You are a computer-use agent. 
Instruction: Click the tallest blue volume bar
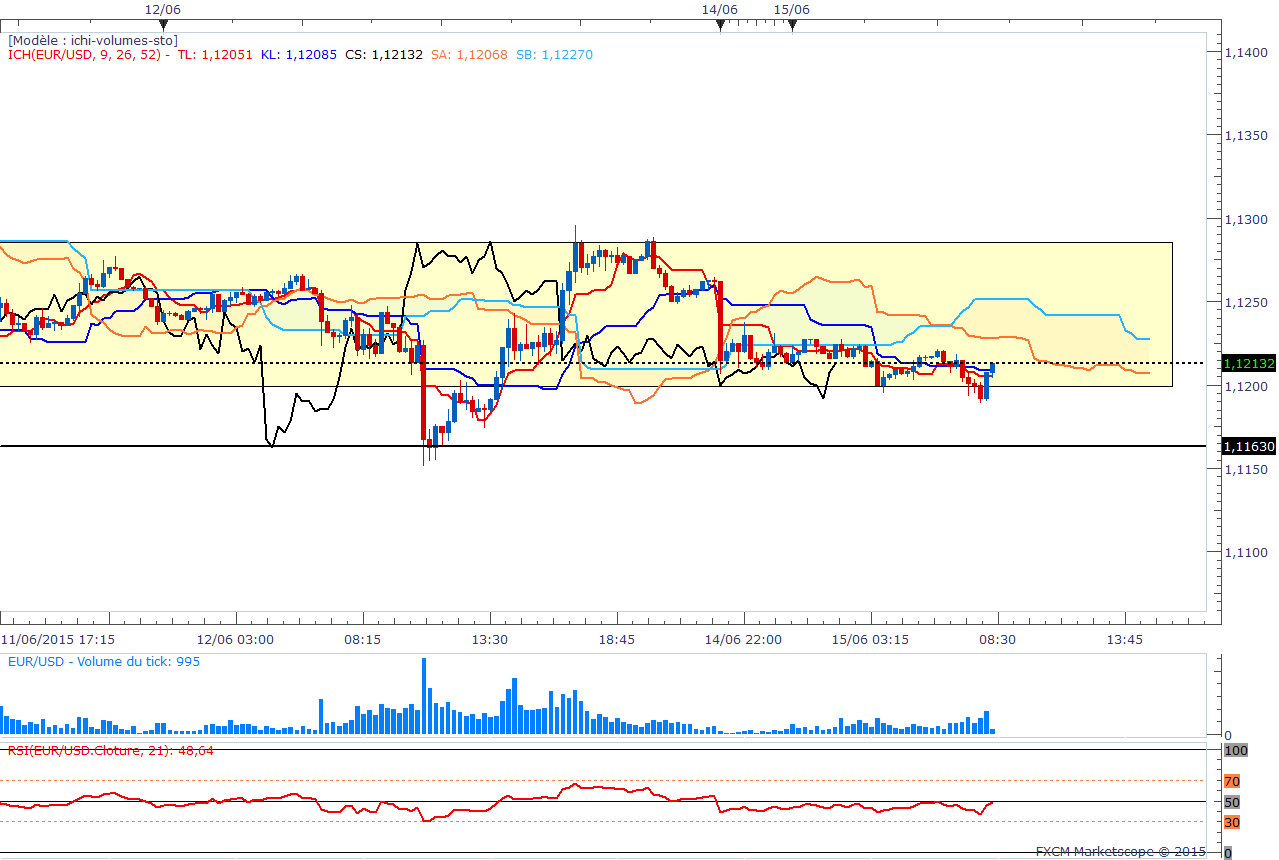click(x=424, y=696)
